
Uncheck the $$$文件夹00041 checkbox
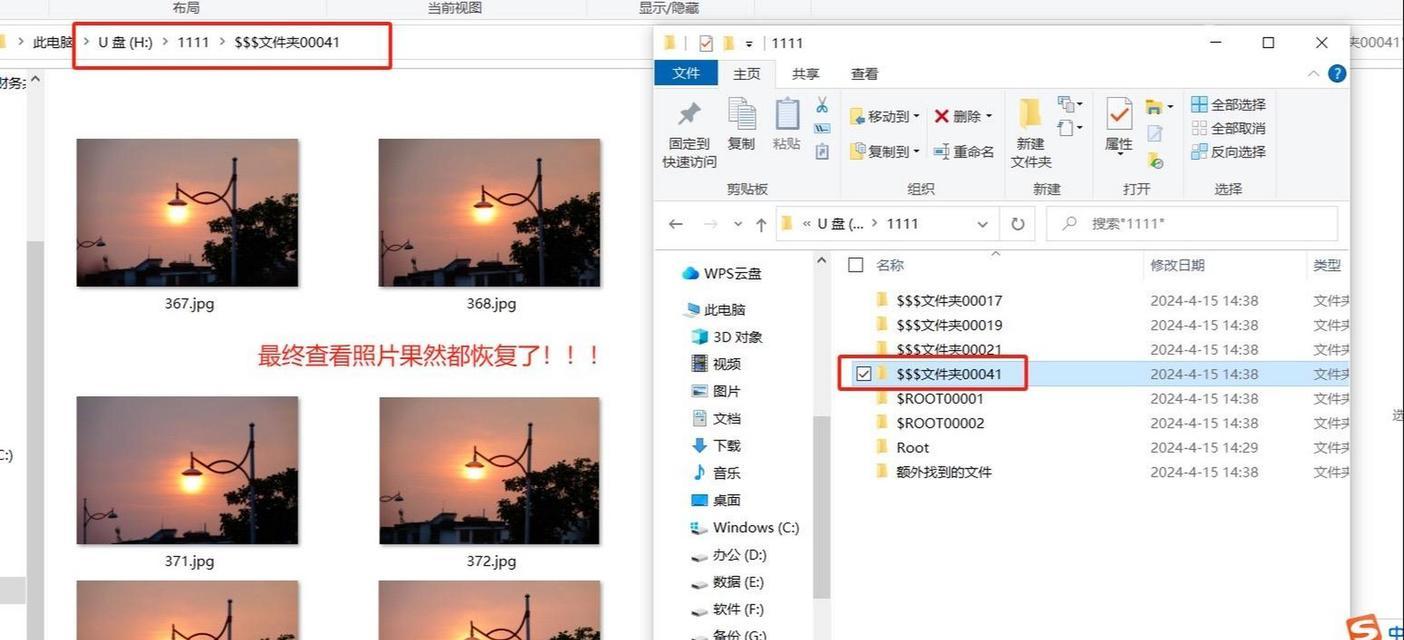863,374
